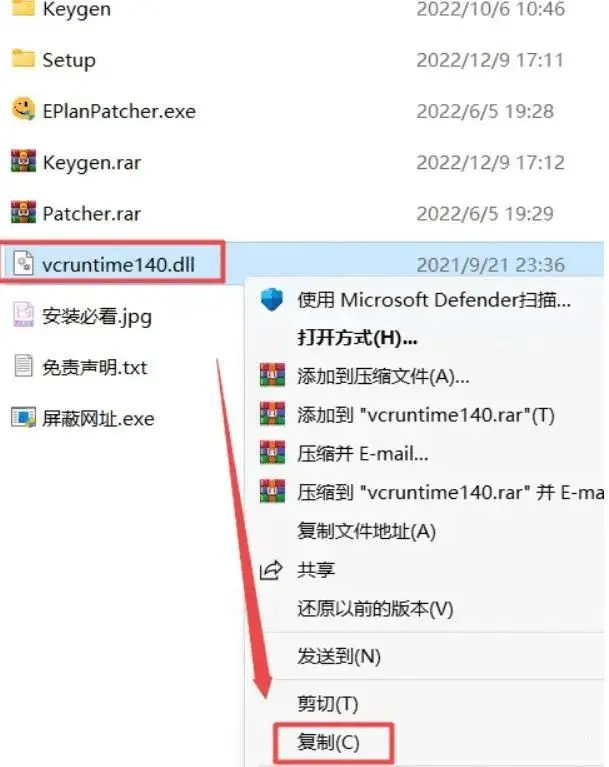Select the Patcher.rar archive icon
The height and width of the screenshot is (767, 609).
click(x=23, y=212)
